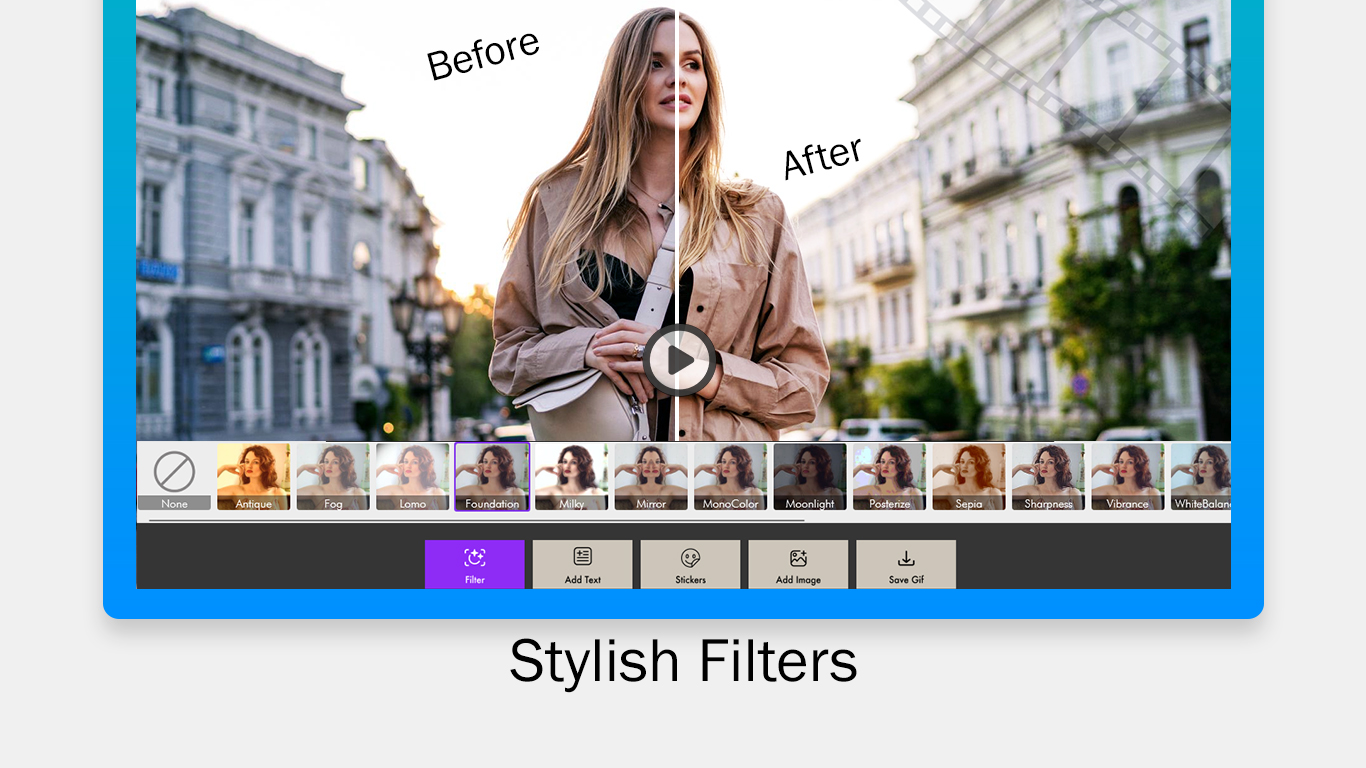Select the Foundation filter thumbnail
This screenshot has width=1366, height=768.
point(492,477)
